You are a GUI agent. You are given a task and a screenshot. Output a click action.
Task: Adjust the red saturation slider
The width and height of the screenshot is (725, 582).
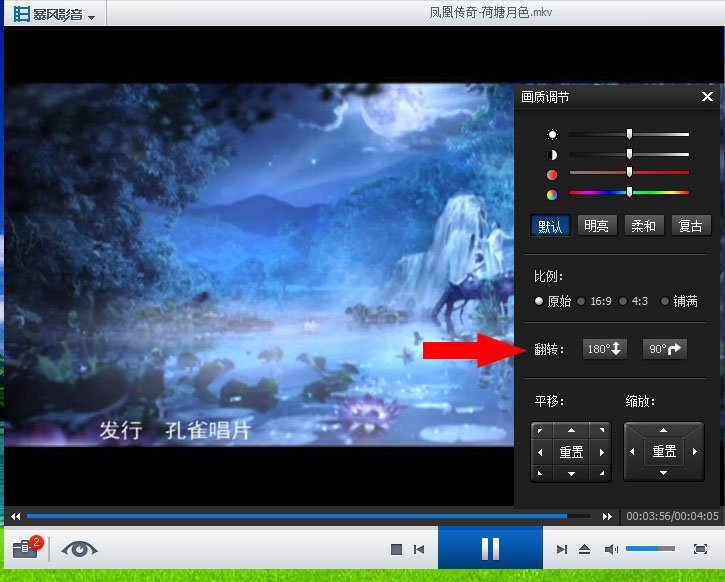(x=629, y=172)
